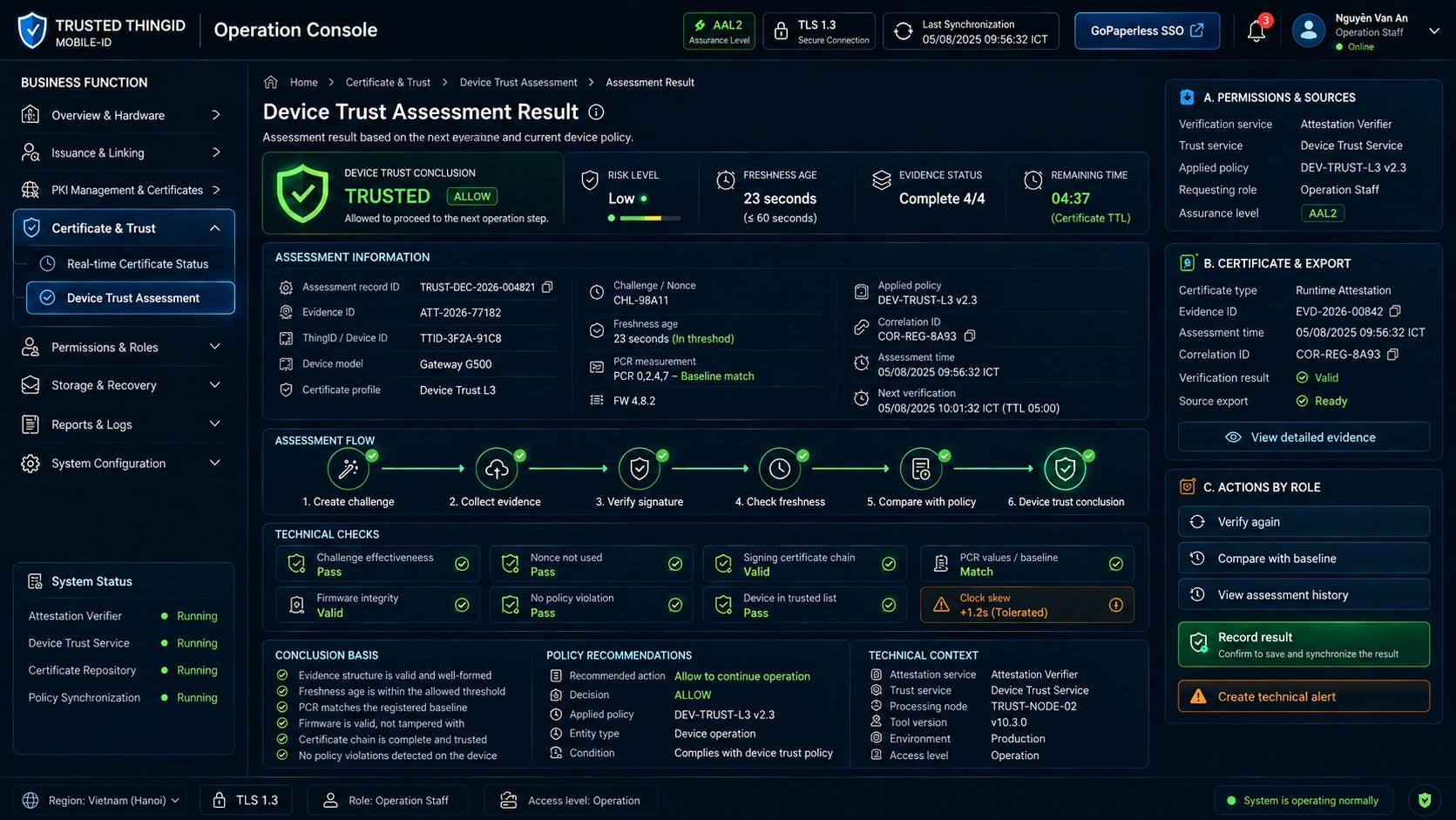Viewport: 1456px width, 820px height.
Task: Click the Last Synchronization refresh icon
Action: [x=904, y=31]
